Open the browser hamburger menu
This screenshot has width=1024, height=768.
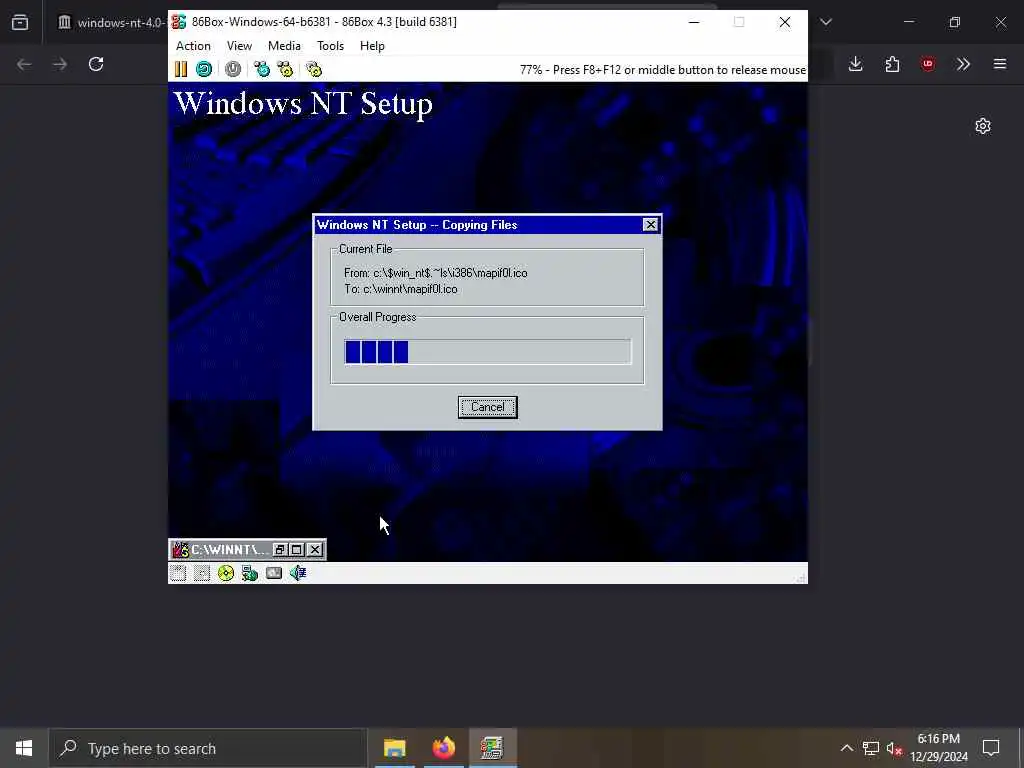click(x=1000, y=64)
